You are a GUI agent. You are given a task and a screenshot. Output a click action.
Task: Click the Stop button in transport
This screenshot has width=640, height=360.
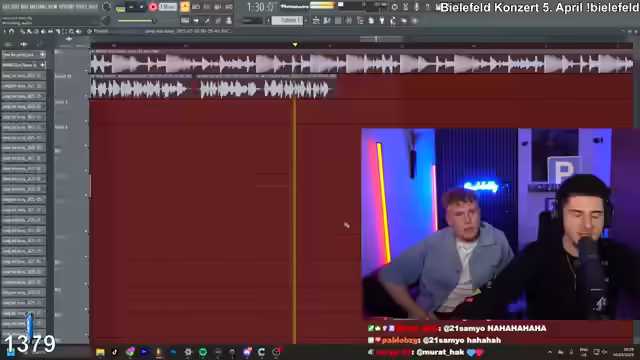pyautogui.click(x=142, y=7)
